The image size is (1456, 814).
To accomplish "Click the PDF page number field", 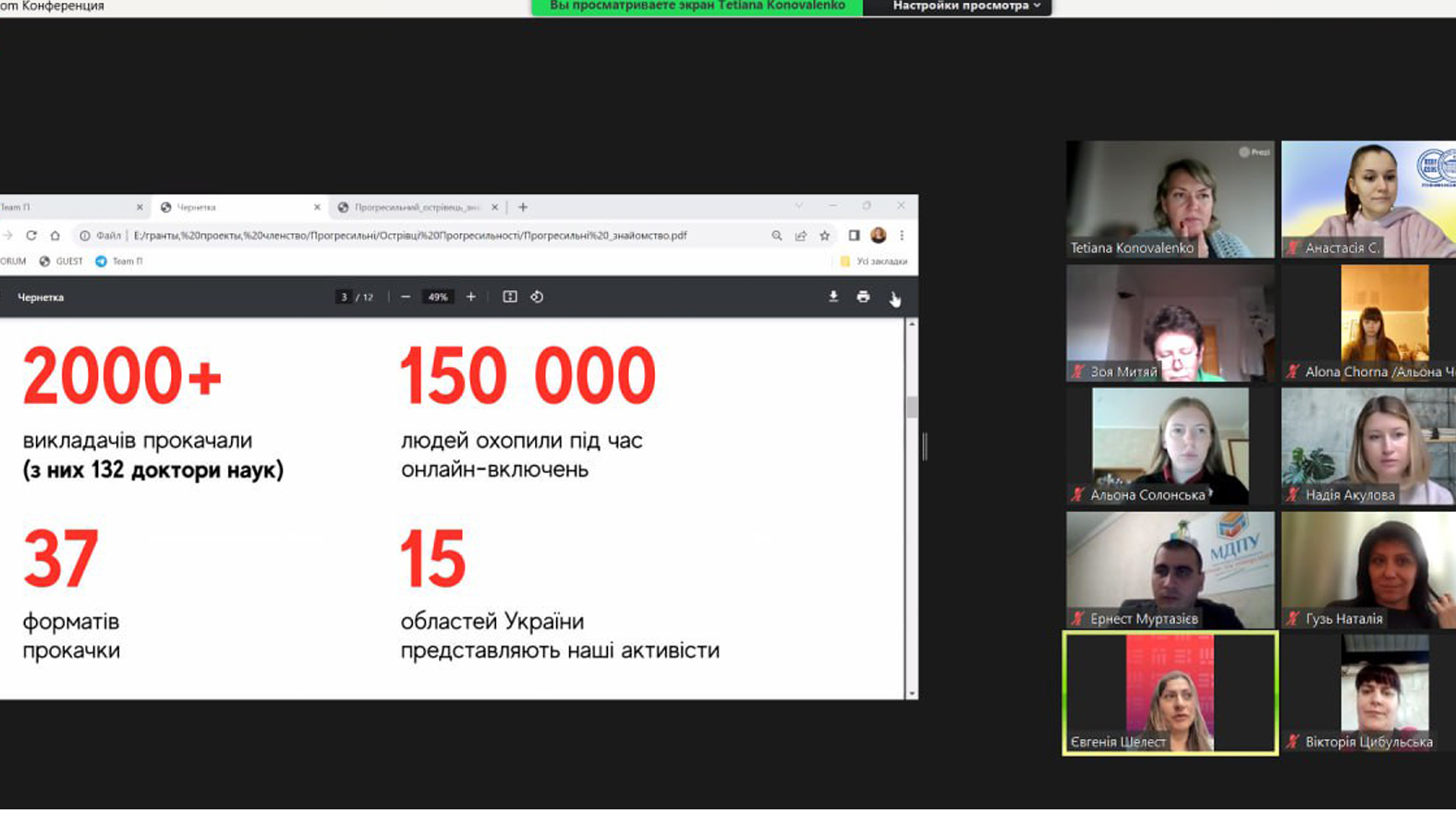I will click(344, 298).
